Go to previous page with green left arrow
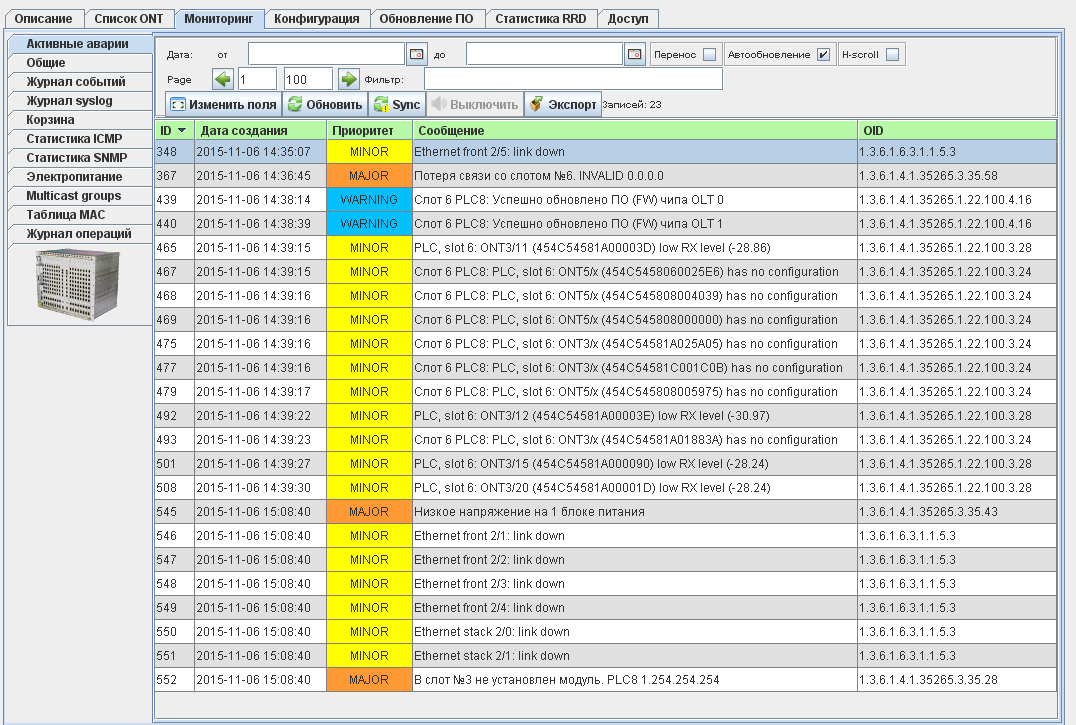 [223, 79]
